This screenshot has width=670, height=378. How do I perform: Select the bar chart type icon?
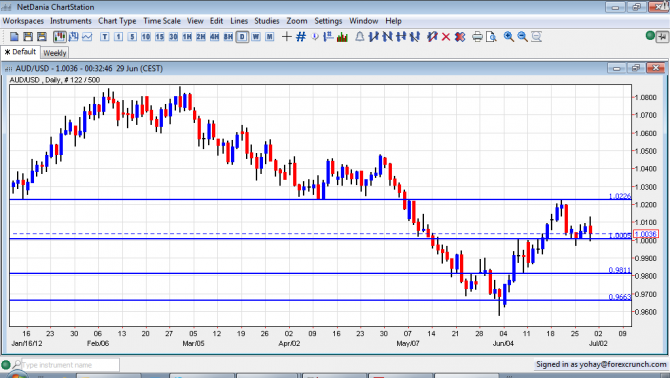tap(73, 37)
